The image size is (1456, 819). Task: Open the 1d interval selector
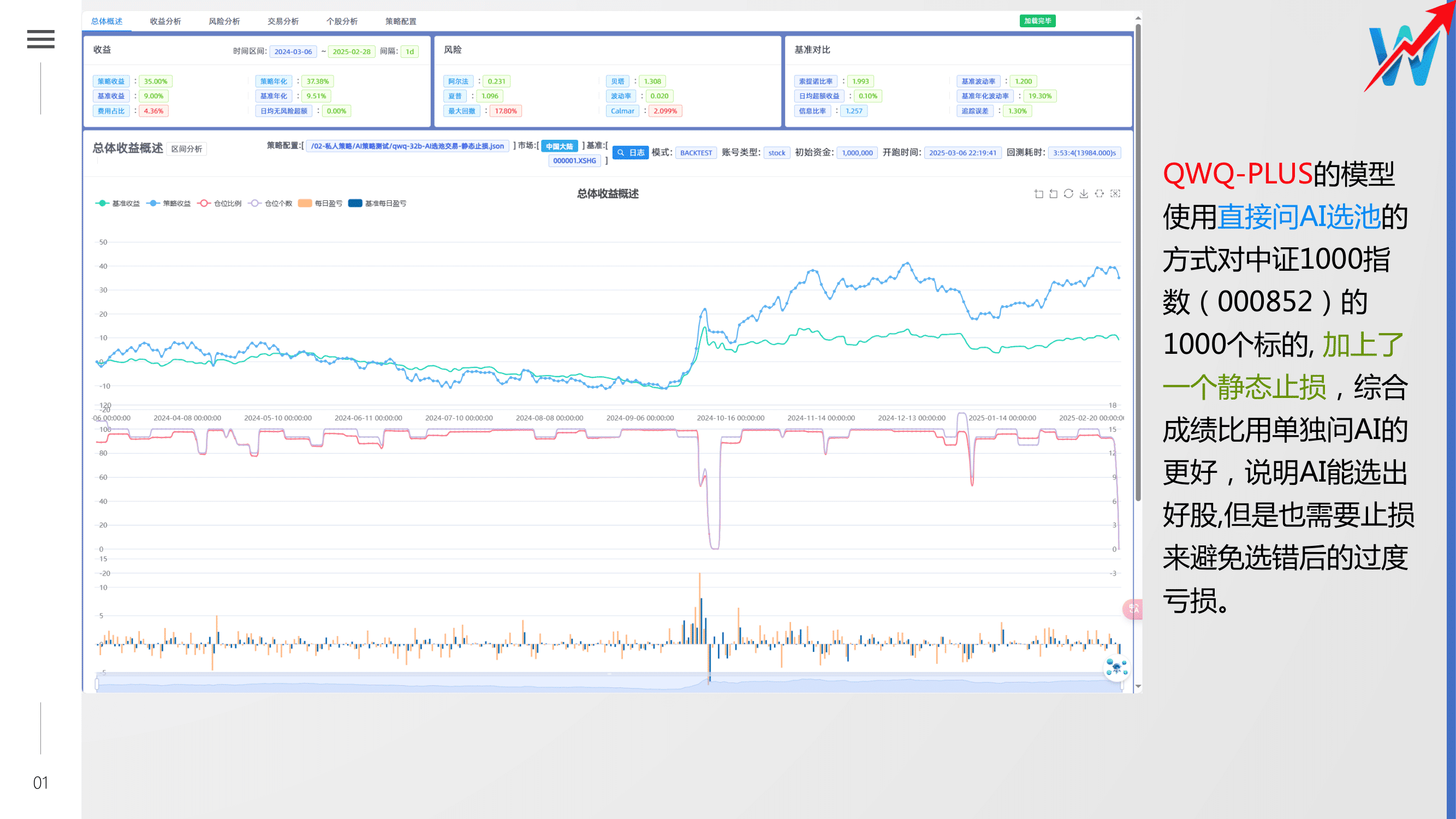[410, 51]
